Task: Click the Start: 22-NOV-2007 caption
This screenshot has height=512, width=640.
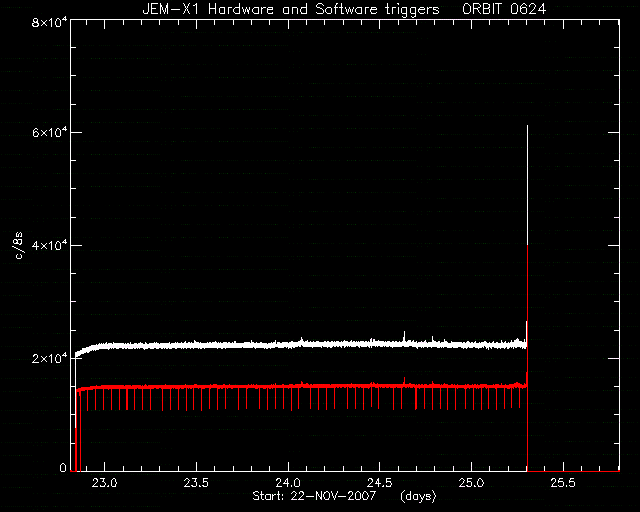Action: click(314, 496)
